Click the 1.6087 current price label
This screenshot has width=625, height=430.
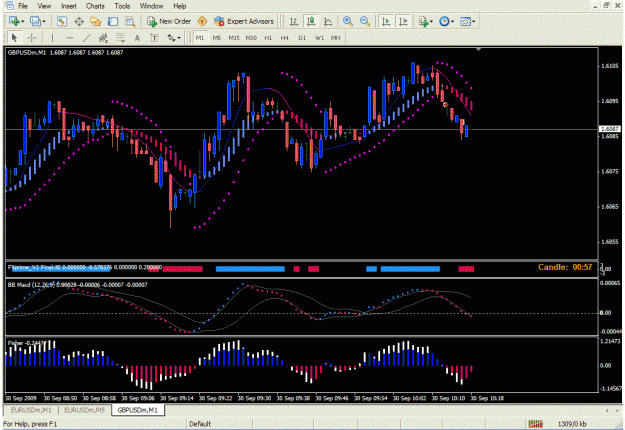610,129
